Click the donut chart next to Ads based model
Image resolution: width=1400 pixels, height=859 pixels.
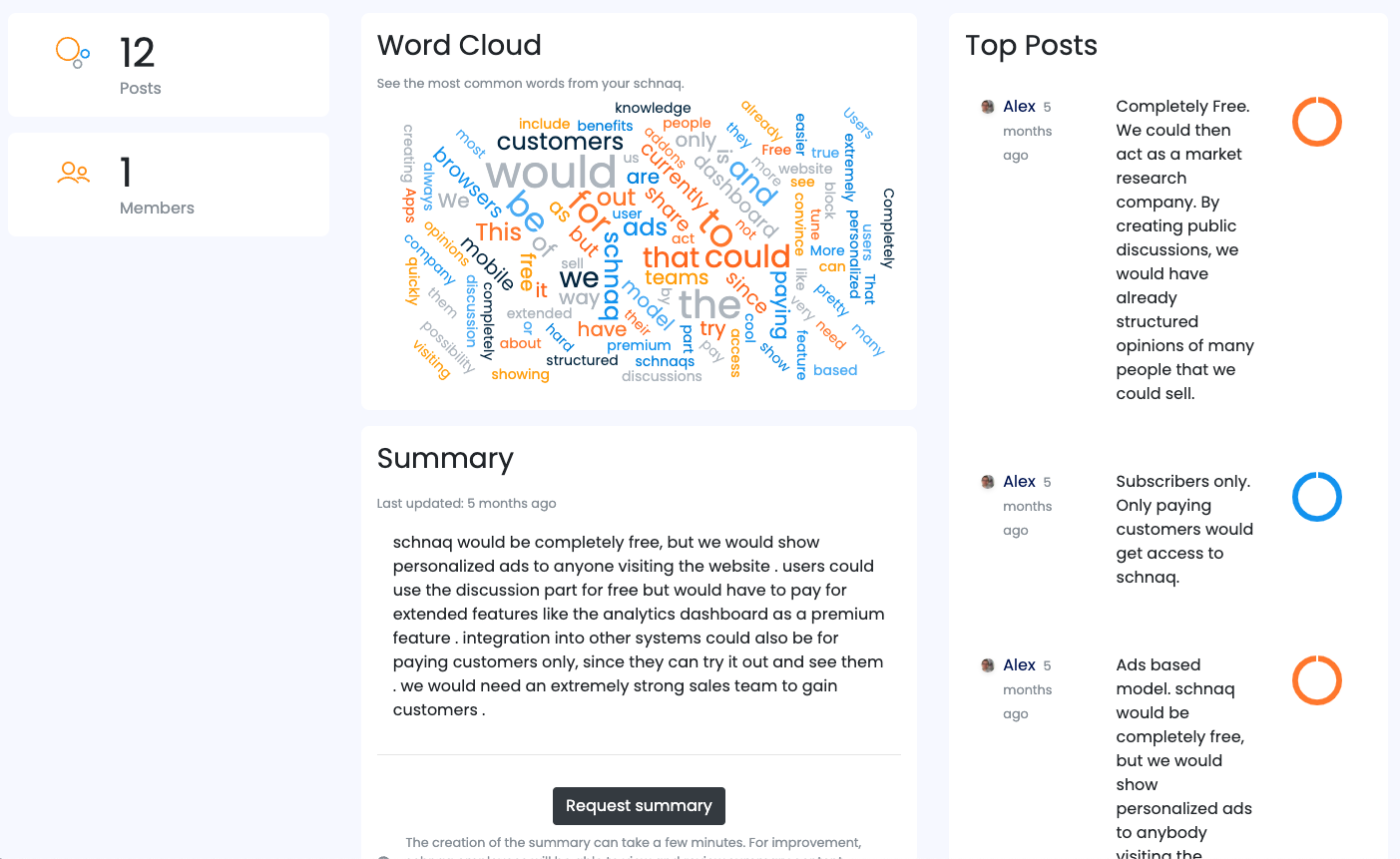click(1316, 680)
